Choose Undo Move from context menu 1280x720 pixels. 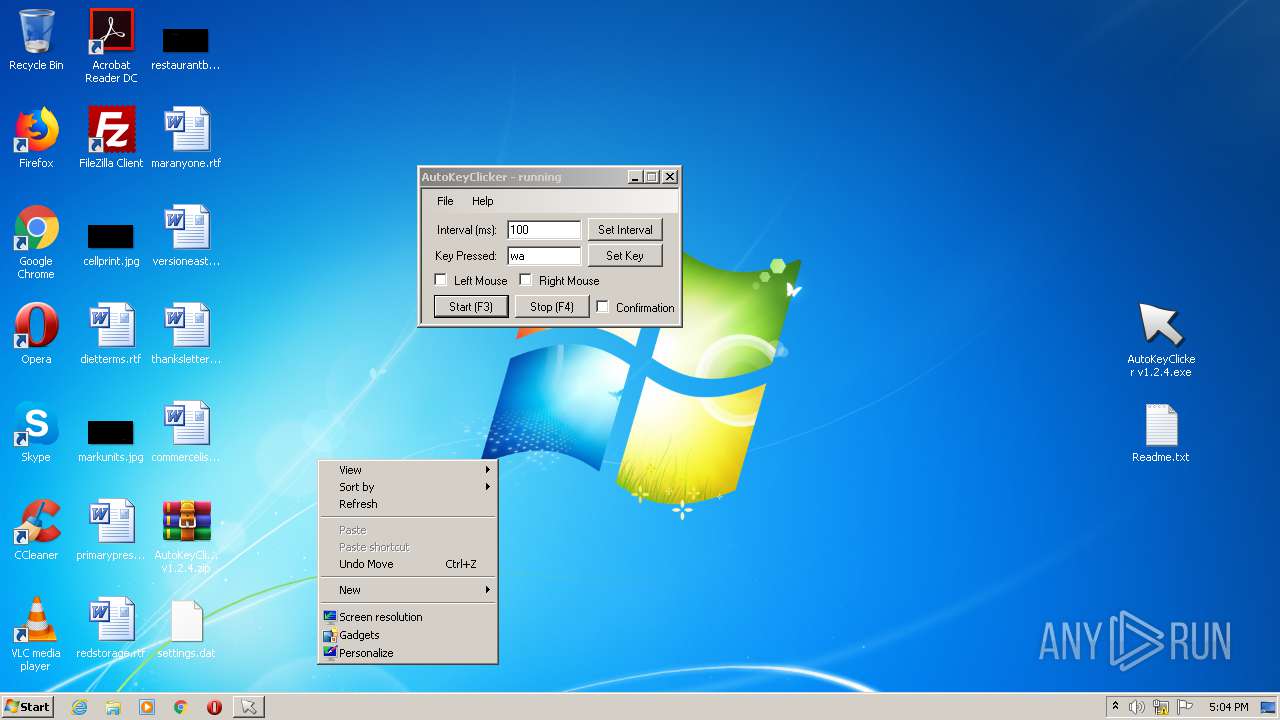tap(408, 564)
